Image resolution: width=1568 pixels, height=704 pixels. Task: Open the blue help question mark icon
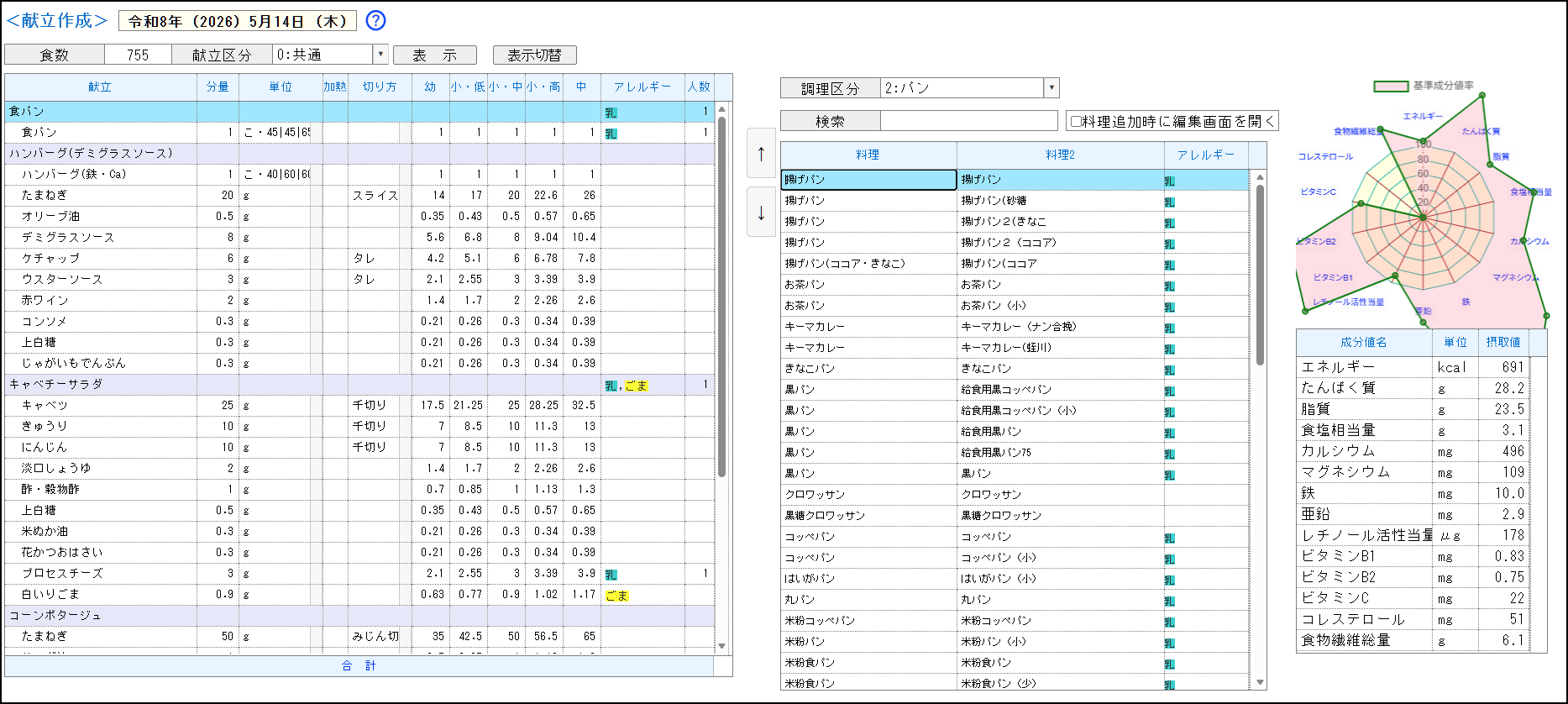point(376,21)
